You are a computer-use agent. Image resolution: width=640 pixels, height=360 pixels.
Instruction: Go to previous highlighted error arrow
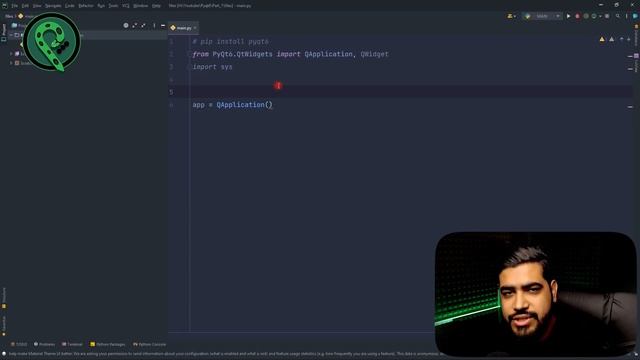(x=622, y=39)
